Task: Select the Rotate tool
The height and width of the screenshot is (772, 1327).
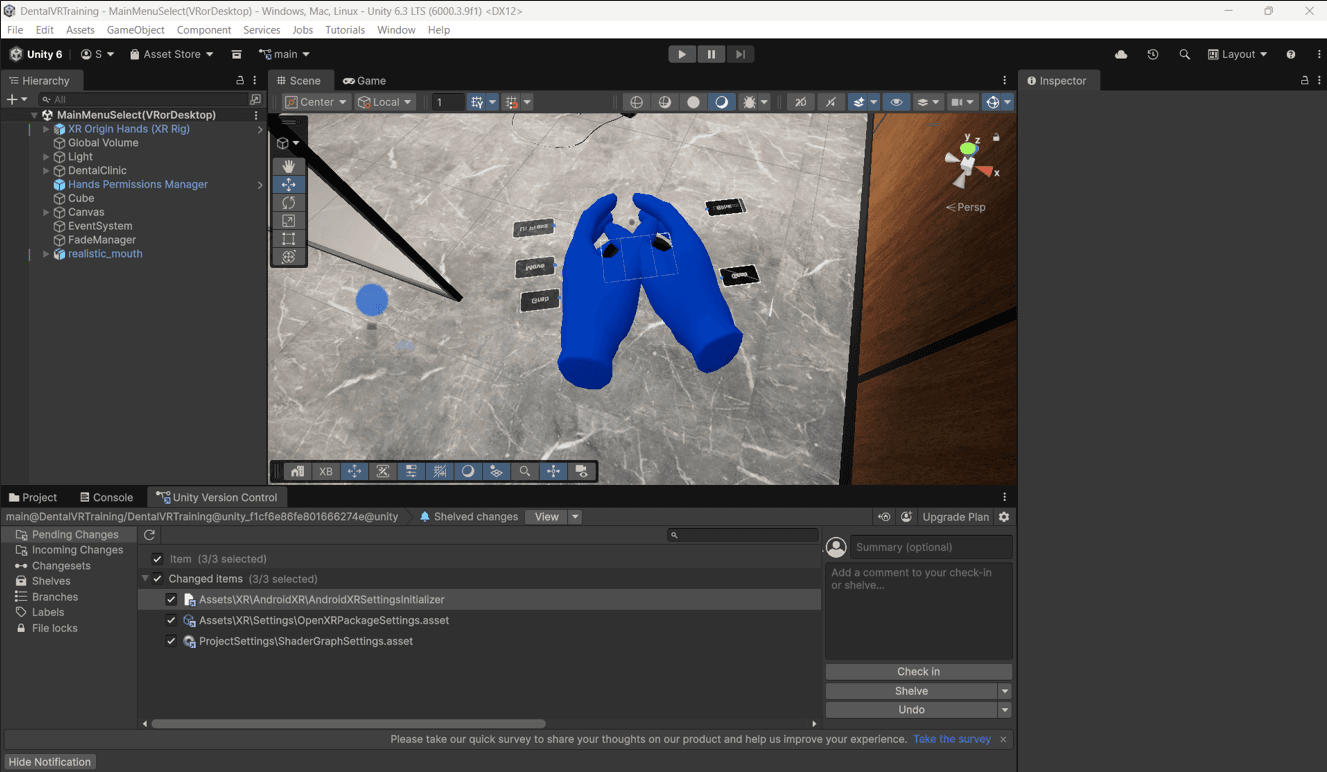Action: [289, 202]
